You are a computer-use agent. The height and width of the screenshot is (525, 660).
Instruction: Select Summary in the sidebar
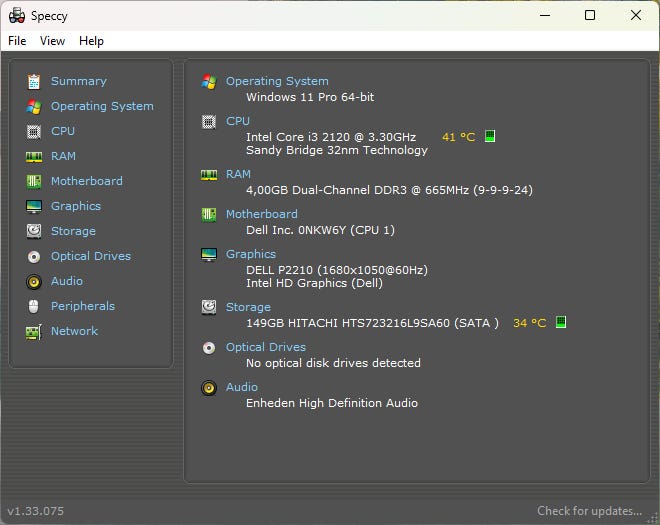click(x=79, y=81)
